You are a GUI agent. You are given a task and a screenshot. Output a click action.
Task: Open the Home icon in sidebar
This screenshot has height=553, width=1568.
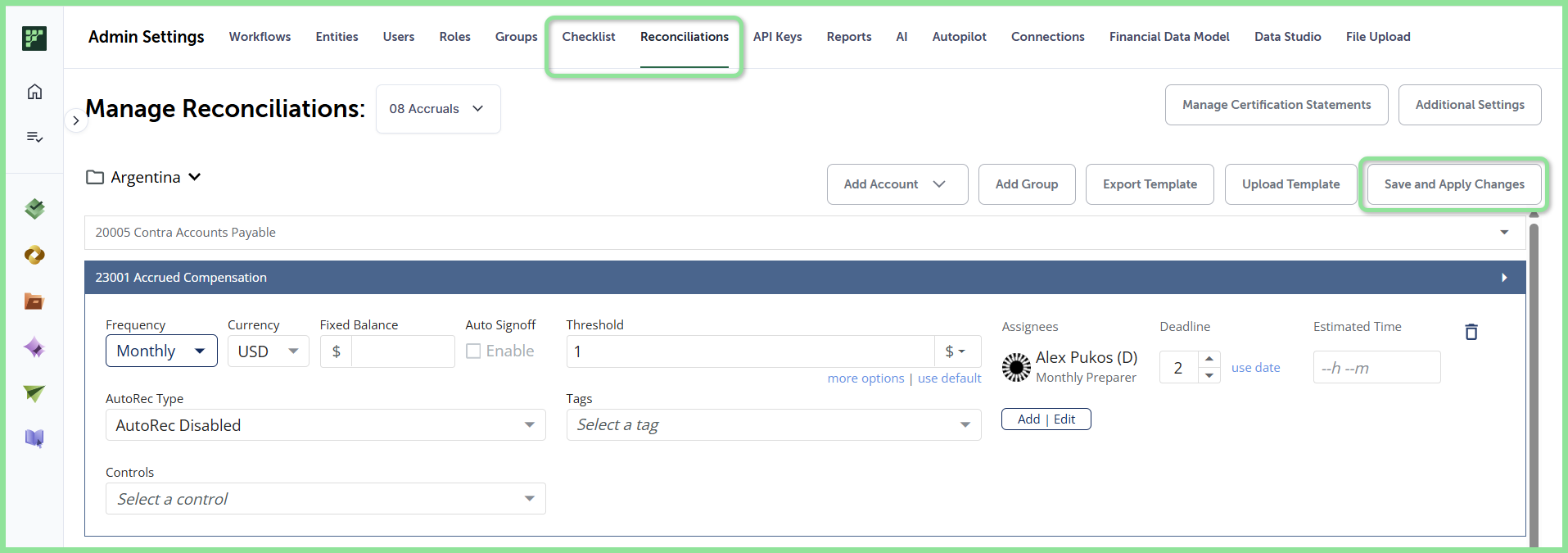click(x=34, y=92)
